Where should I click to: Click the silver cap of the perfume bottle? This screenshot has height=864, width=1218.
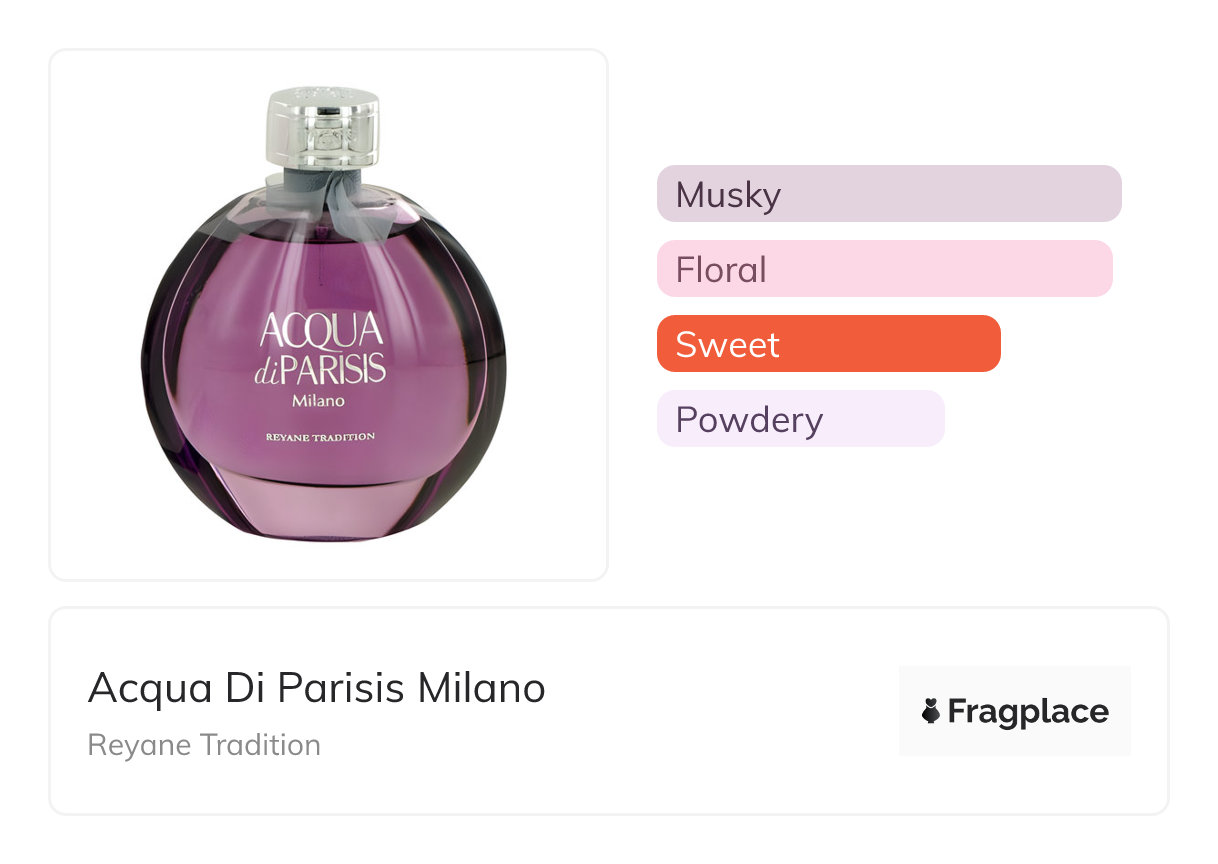[x=322, y=130]
